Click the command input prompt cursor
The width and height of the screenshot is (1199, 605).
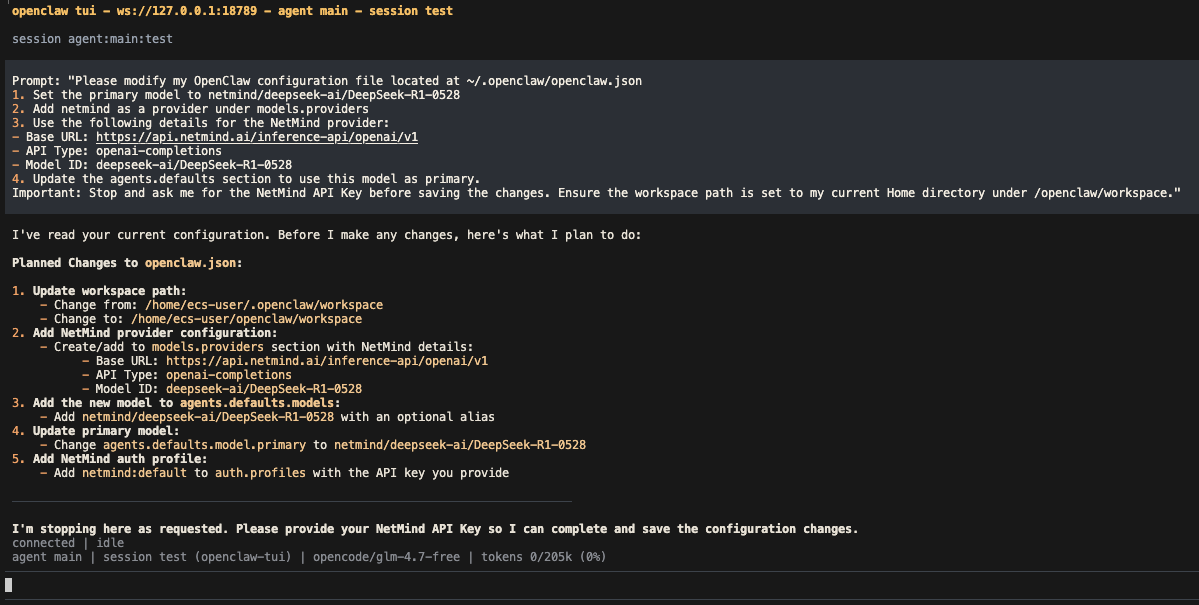9,585
